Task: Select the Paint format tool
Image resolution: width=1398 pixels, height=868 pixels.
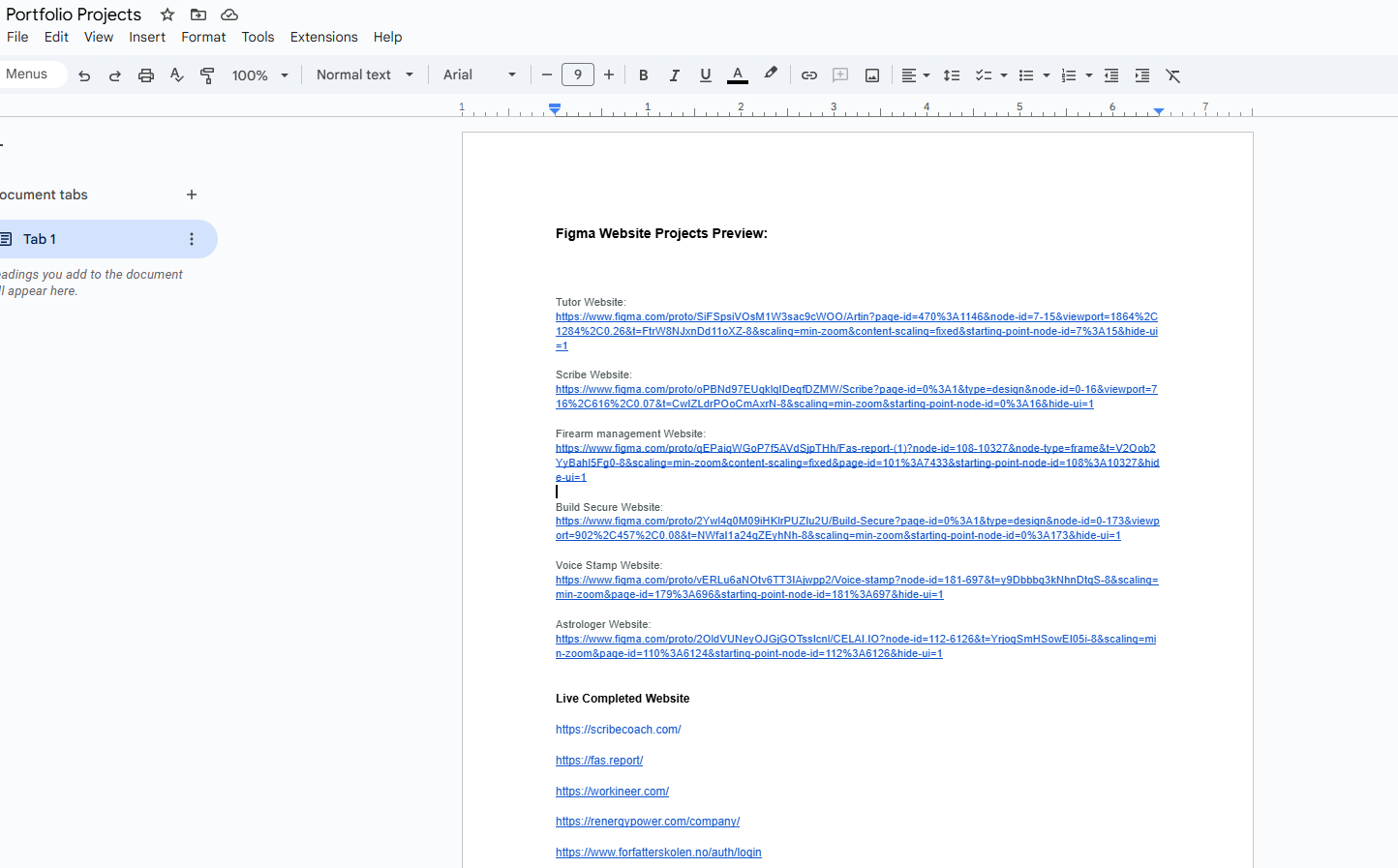Action: tap(207, 75)
